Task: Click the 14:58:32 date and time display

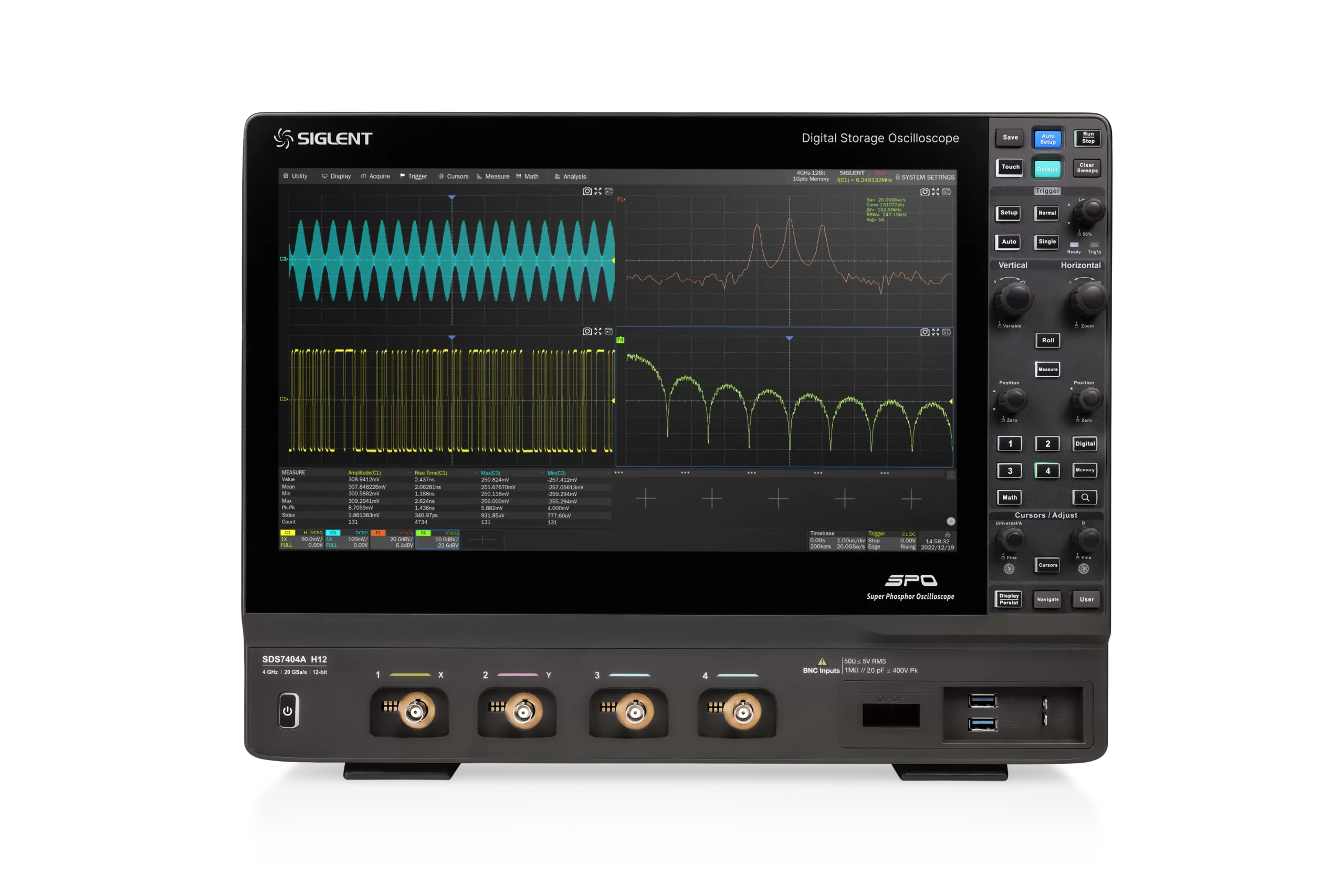Action: (x=937, y=543)
